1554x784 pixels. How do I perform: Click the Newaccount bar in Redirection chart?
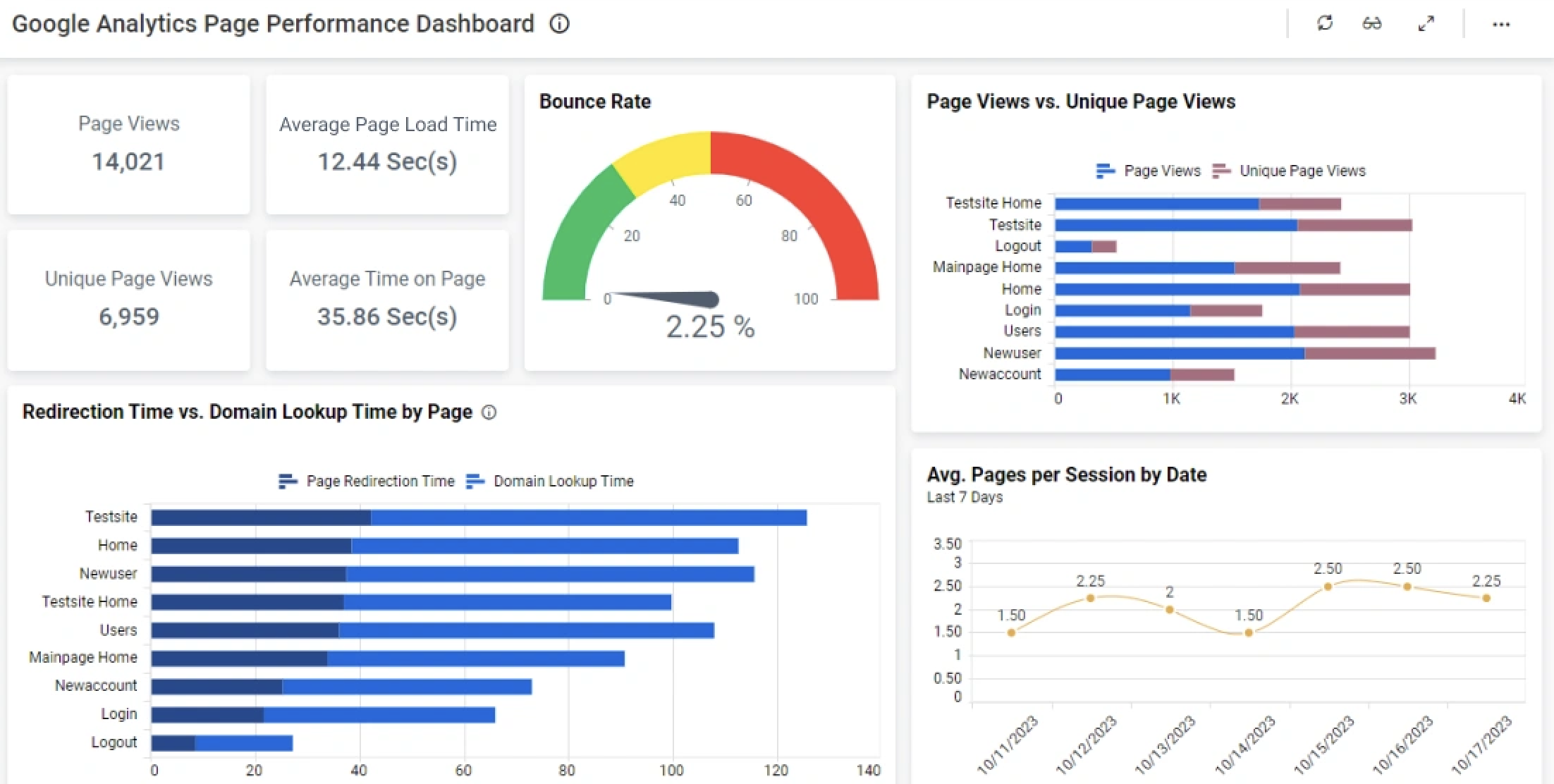[x=341, y=687]
